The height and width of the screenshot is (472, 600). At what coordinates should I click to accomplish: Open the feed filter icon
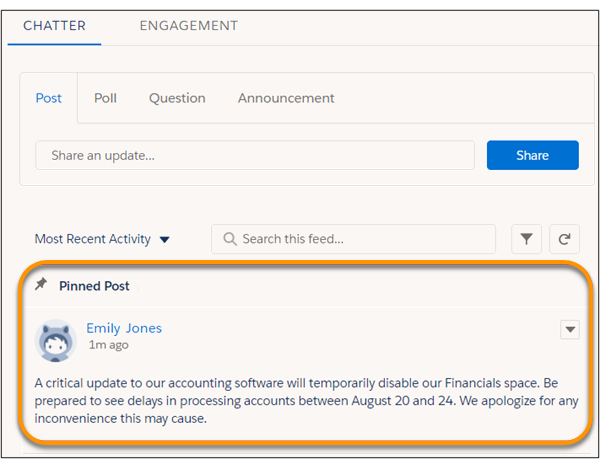527,239
